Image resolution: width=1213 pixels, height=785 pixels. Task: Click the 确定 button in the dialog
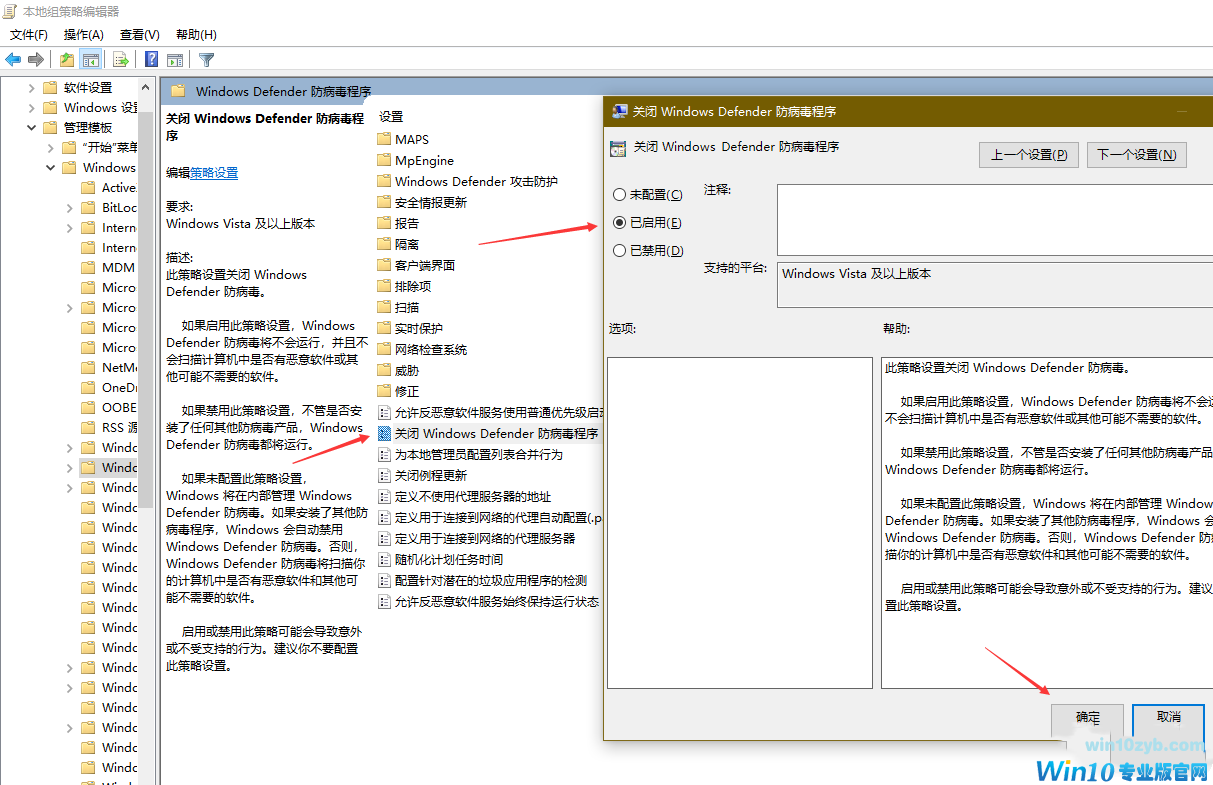tap(1087, 717)
